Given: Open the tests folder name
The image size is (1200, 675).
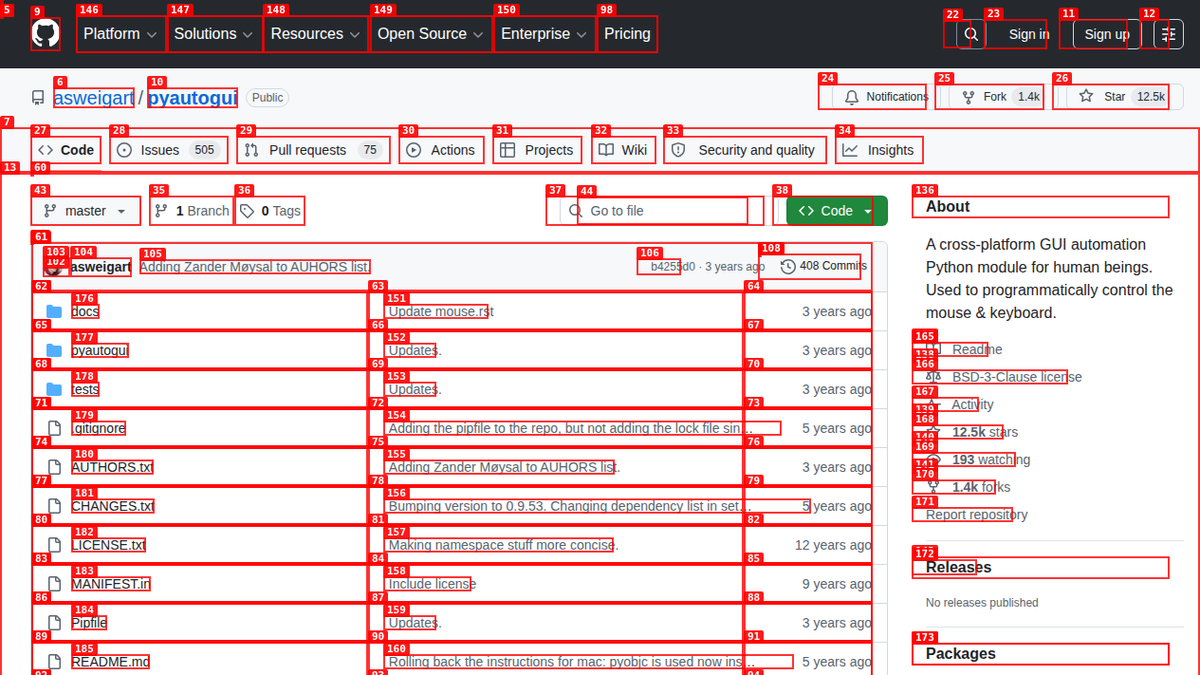Looking at the screenshot, I should click(85, 390).
